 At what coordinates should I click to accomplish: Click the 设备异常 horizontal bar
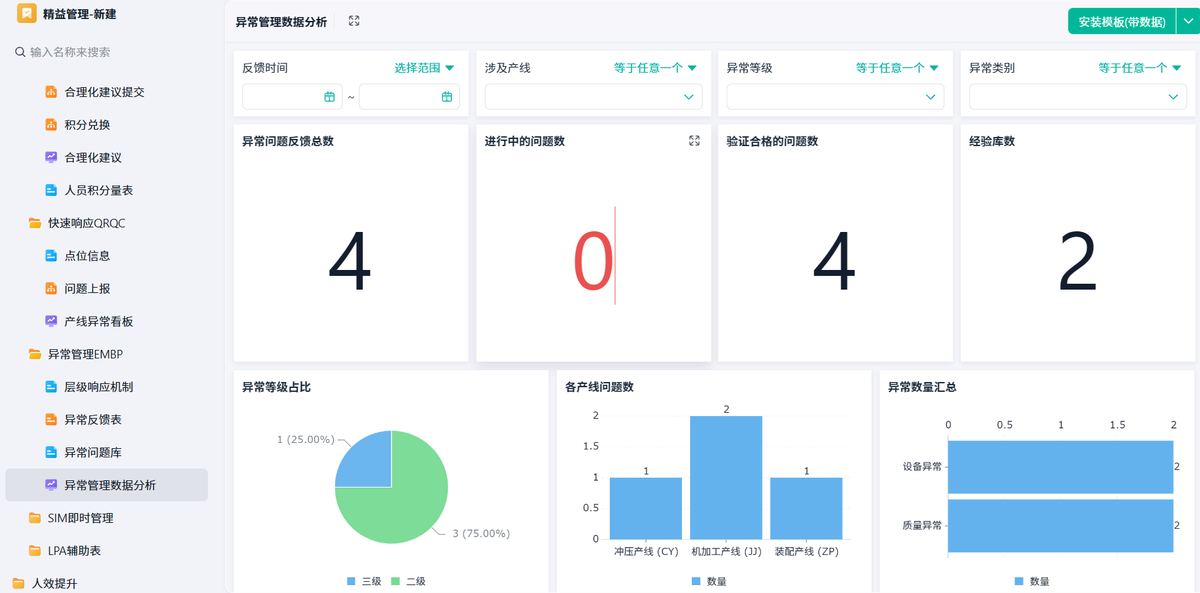click(x=1060, y=466)
